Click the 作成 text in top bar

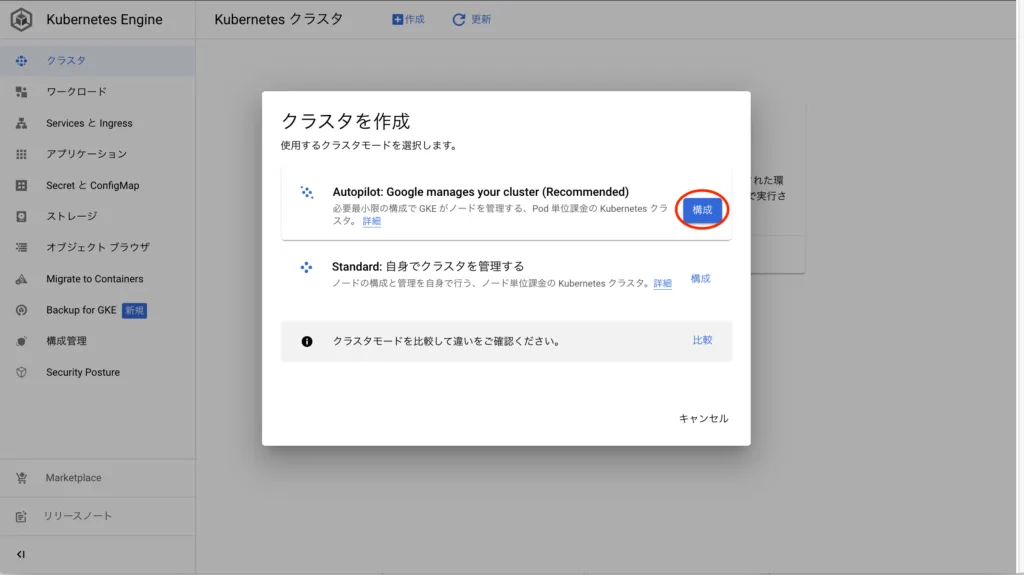click(x=415, y=20)
